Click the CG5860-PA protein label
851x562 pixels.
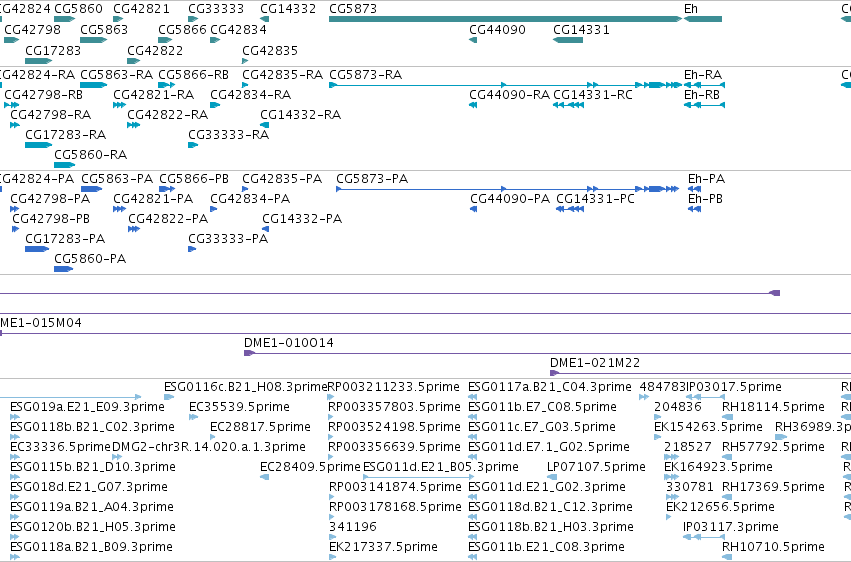click(90, 259)
